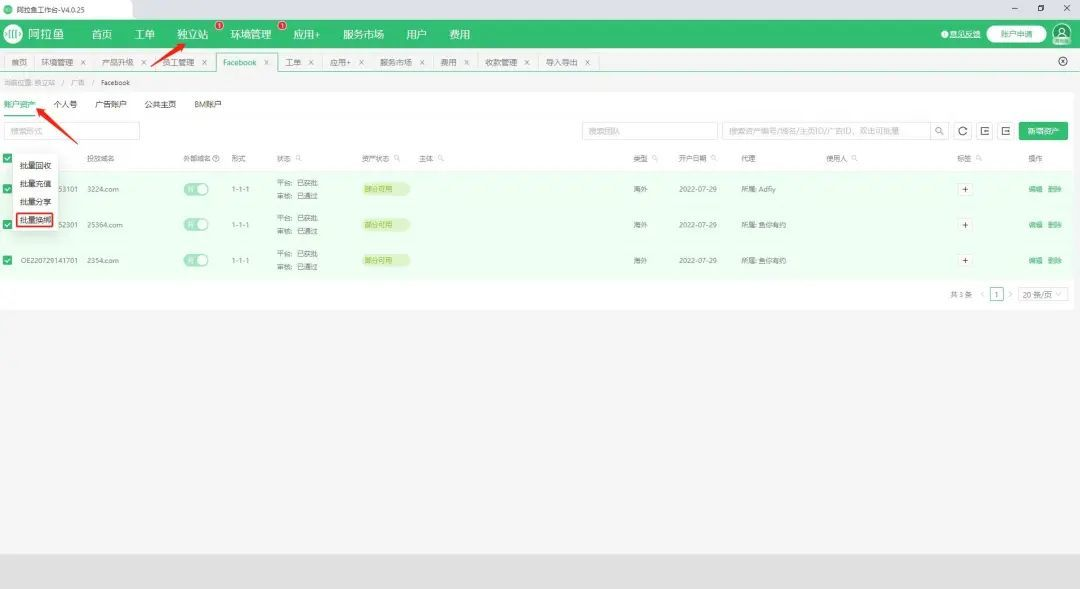Viewport: 1080px width, 589px height.
Task: Close the 收款管理 tab
Action: 527,63
